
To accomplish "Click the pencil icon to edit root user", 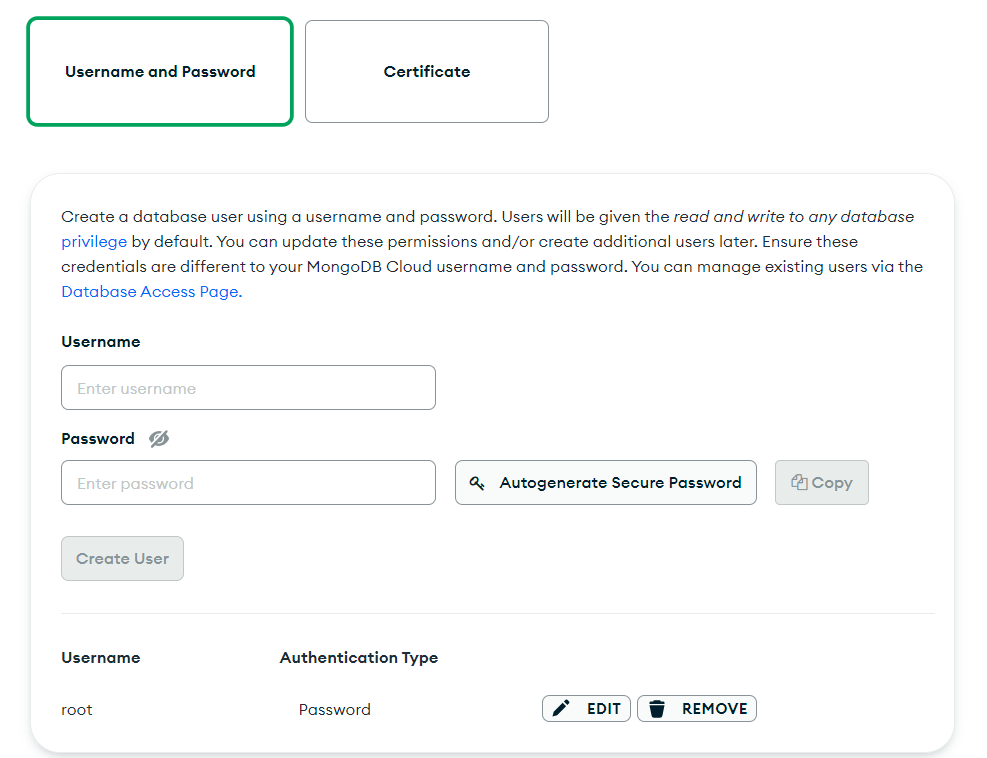I will point(561,708).
